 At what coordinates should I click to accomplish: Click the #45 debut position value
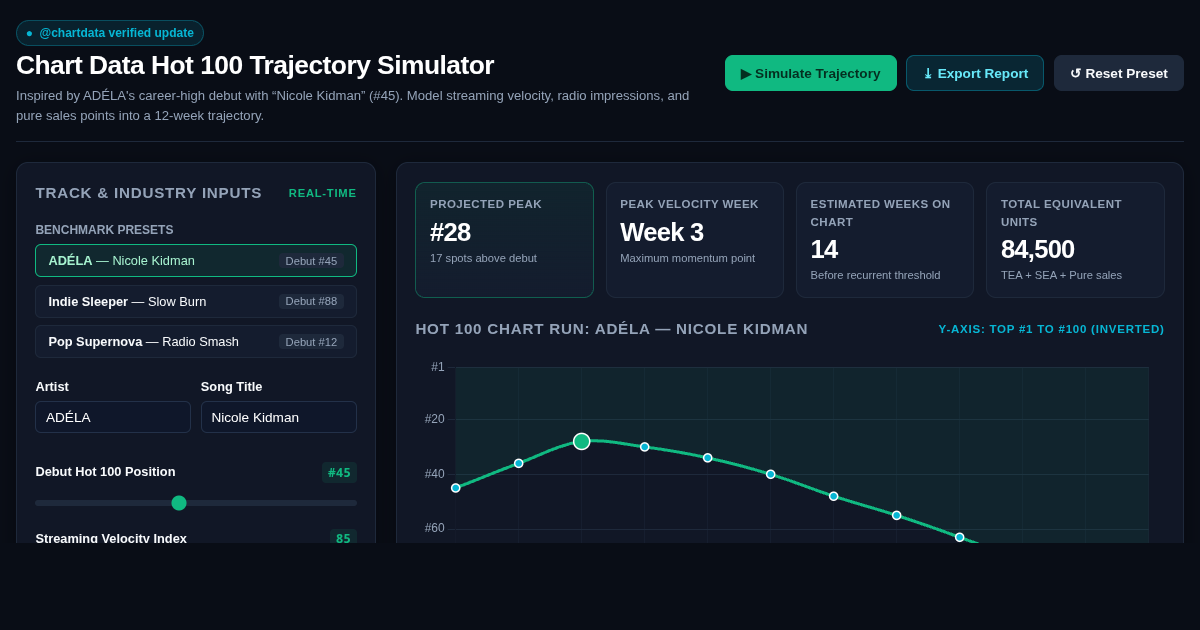pos(339,473)
